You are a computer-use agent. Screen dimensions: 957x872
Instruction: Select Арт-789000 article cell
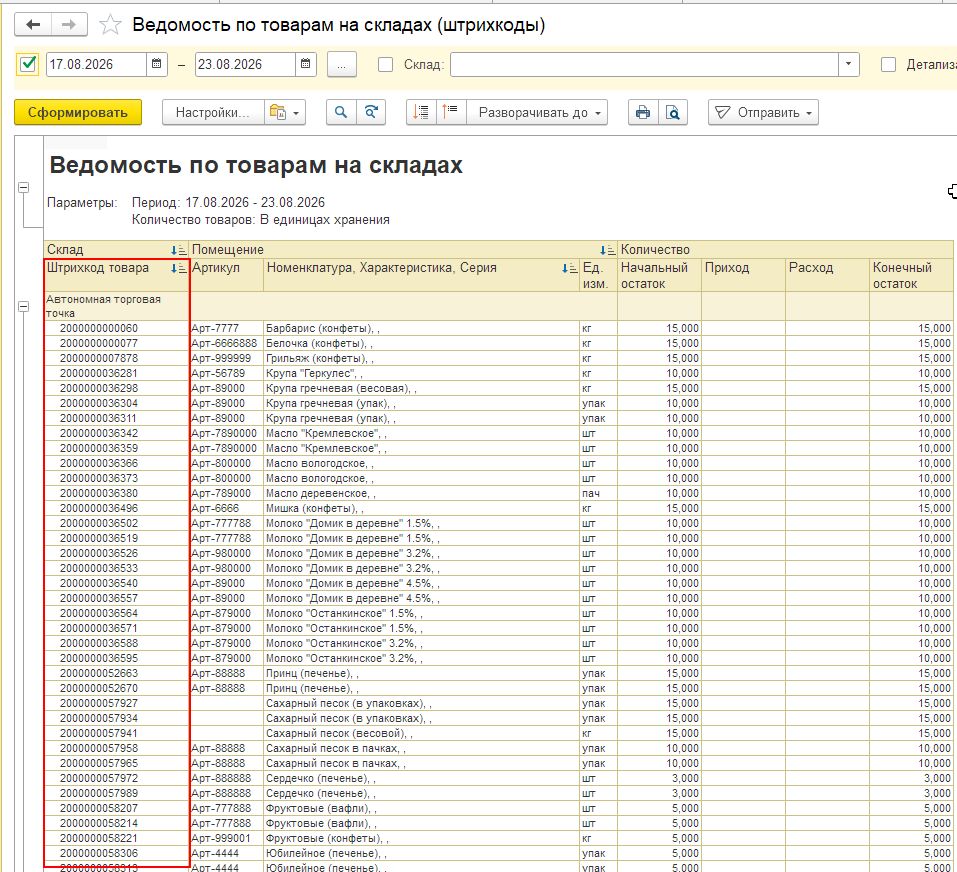[226, 493]
